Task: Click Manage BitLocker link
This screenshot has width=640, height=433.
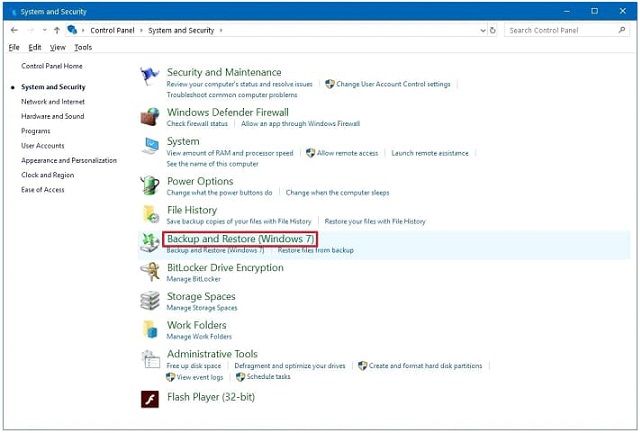Action: pos(193,279)
